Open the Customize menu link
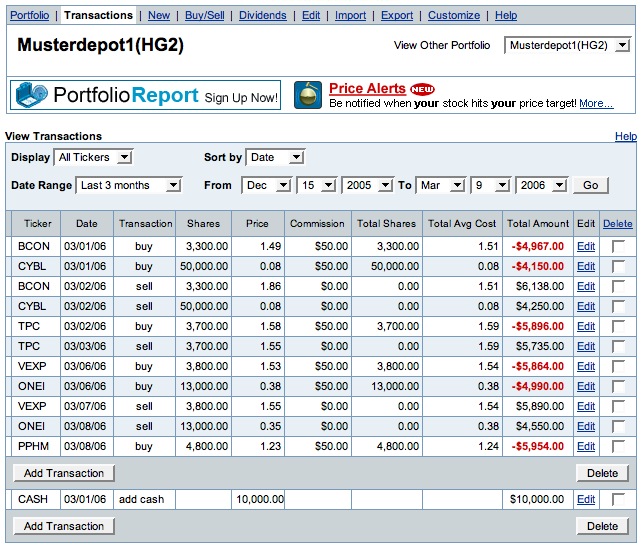642x548 pixels. pyautogui.click(x=454, y=15)
